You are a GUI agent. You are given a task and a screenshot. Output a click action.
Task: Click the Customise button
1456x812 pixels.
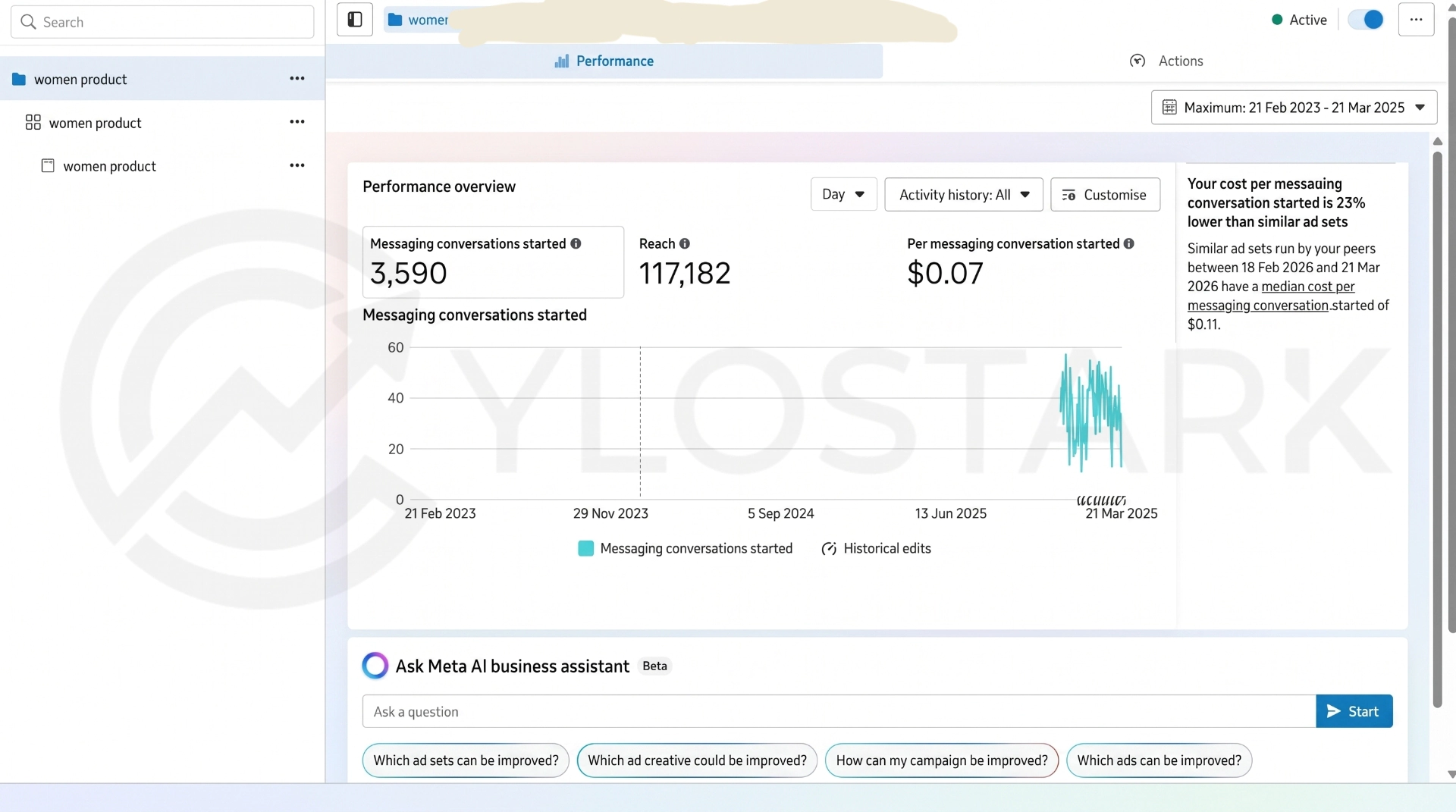point(1105,194)
